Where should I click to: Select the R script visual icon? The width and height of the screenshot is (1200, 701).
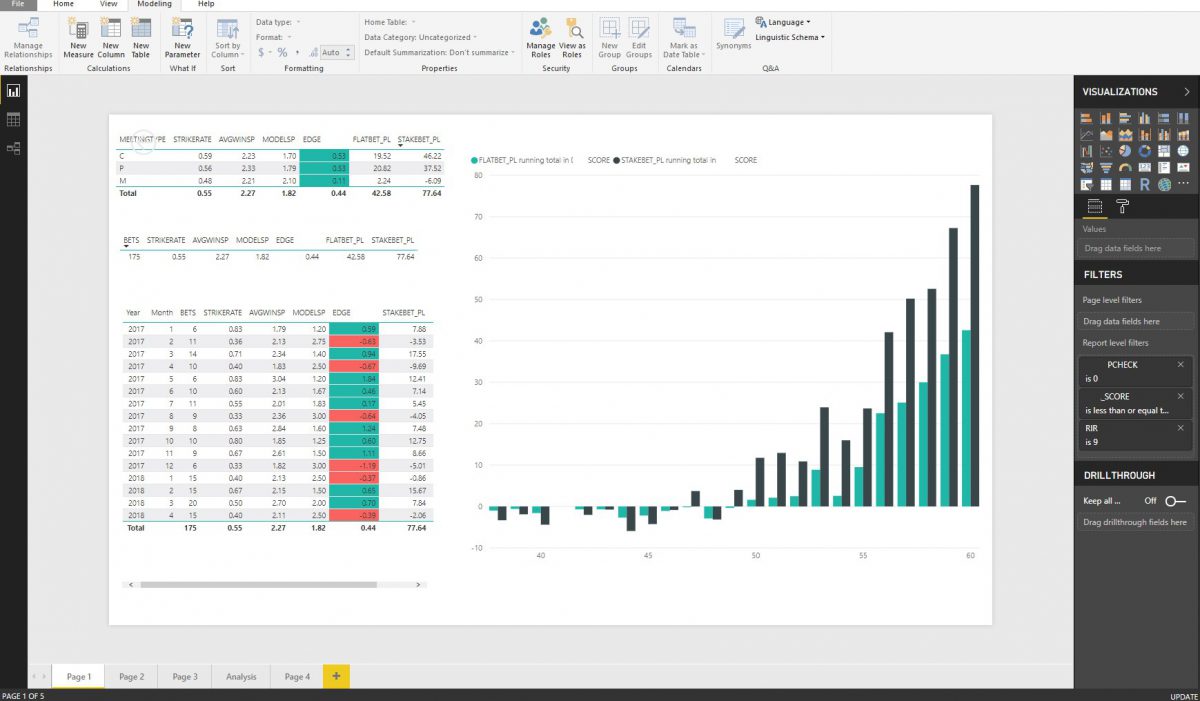pyautogui.click(x=1146, y=184)
